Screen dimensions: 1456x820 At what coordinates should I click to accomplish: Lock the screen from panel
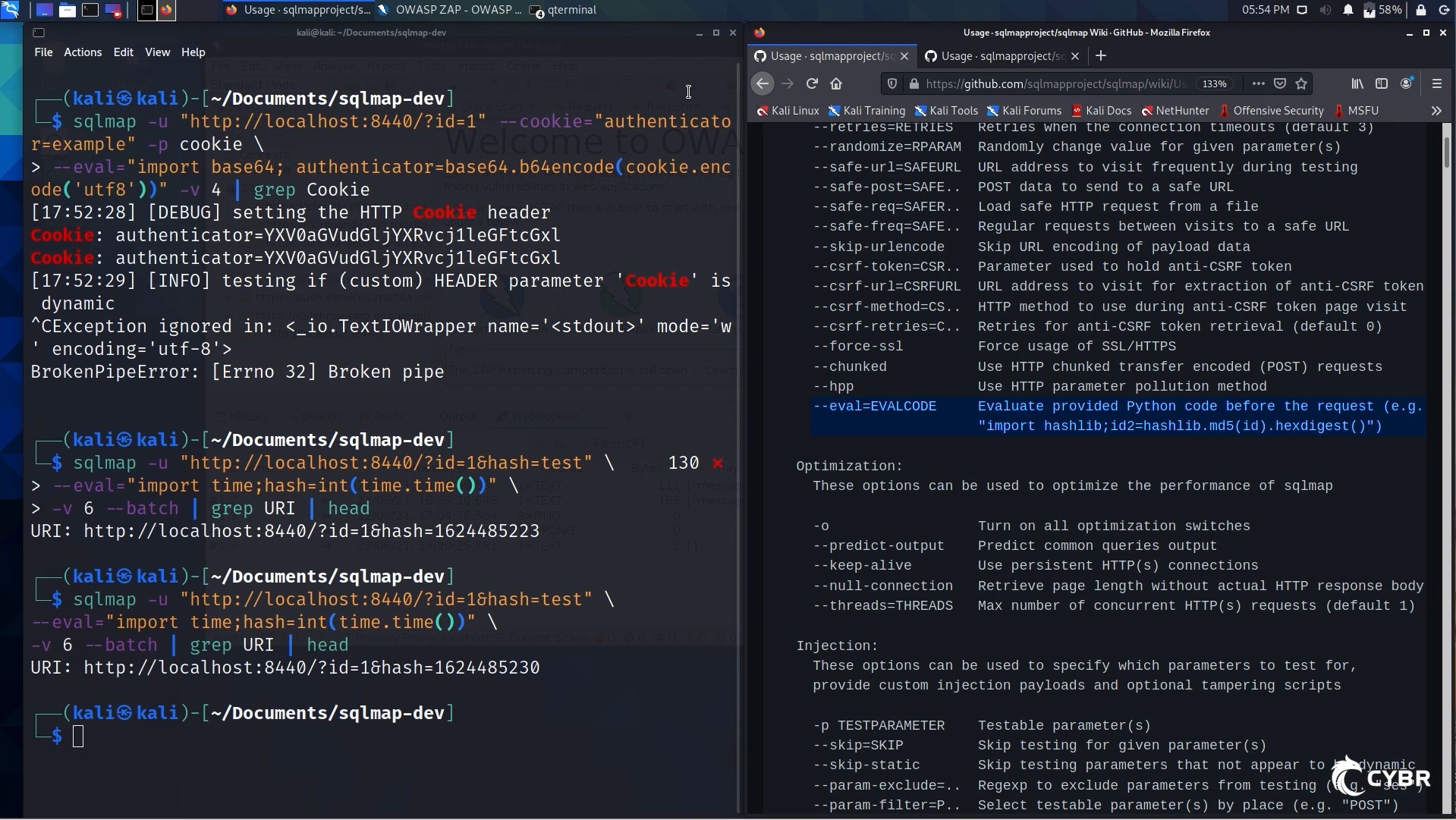1421,10
